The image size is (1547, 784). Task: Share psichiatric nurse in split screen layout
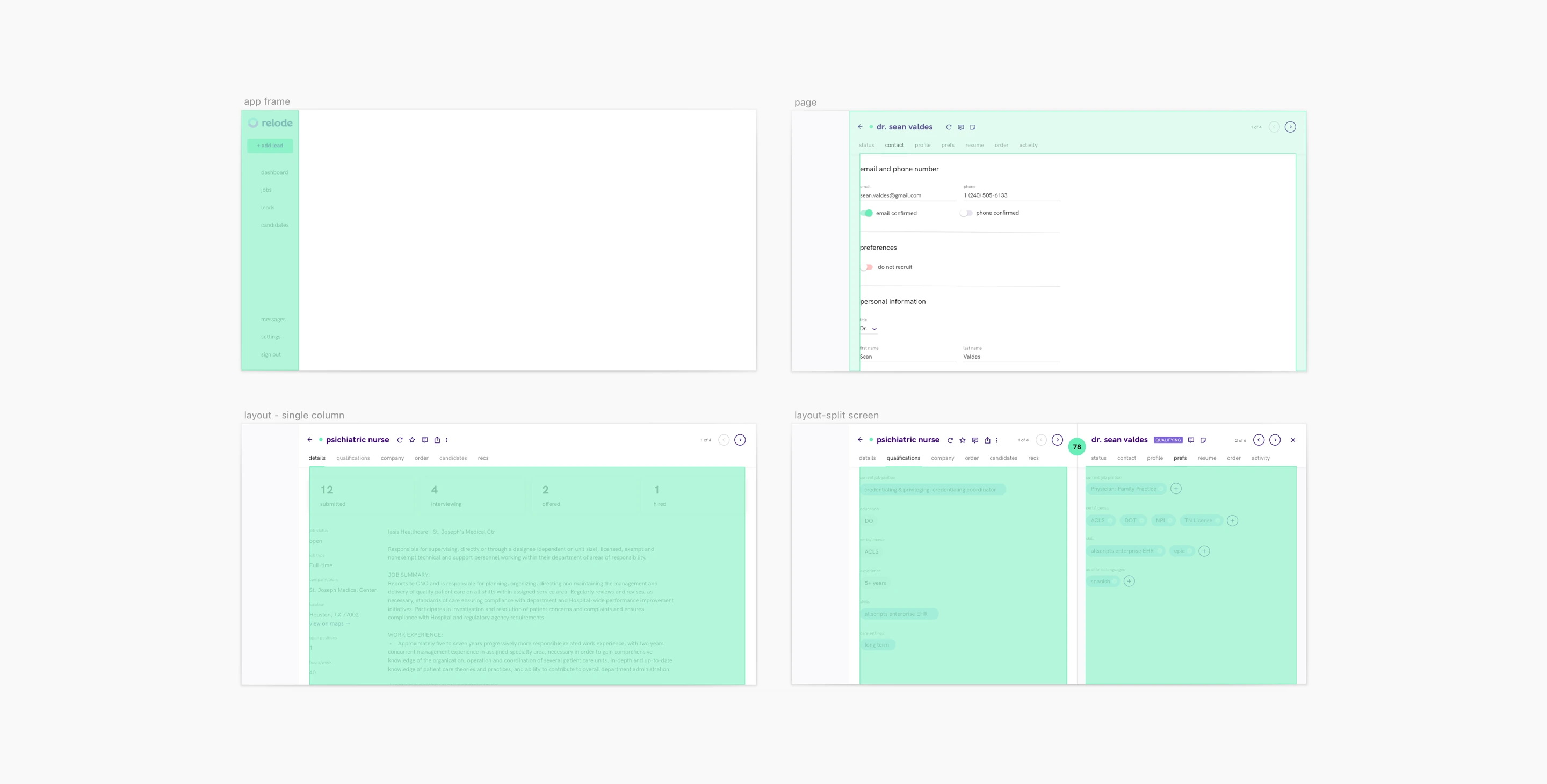[987, 440]
